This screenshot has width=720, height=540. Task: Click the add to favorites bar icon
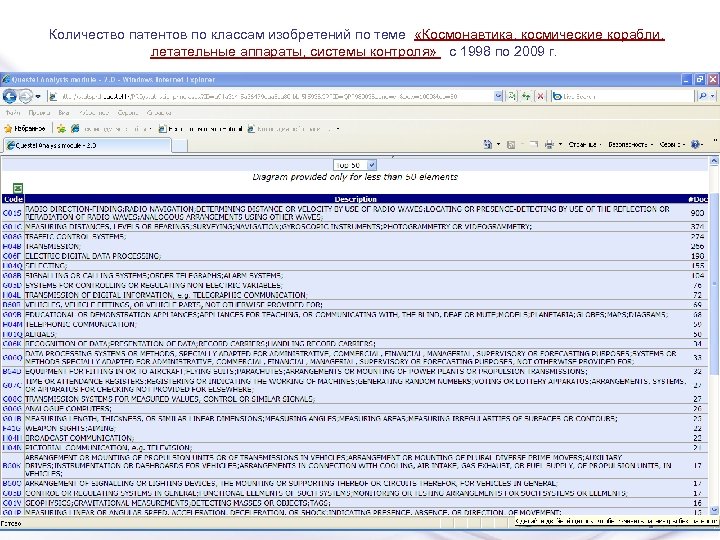61,129
